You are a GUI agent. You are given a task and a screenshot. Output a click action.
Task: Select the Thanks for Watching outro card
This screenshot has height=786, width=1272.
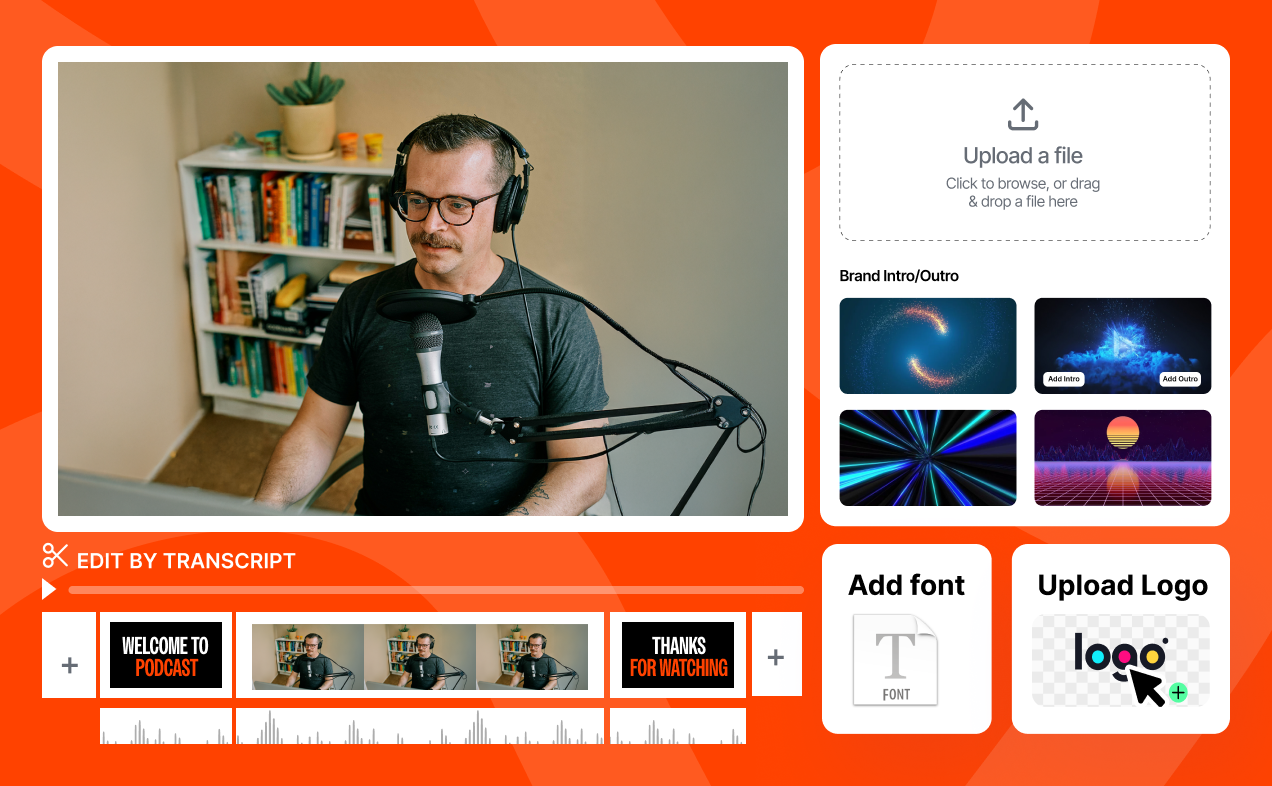coord(678,655)
